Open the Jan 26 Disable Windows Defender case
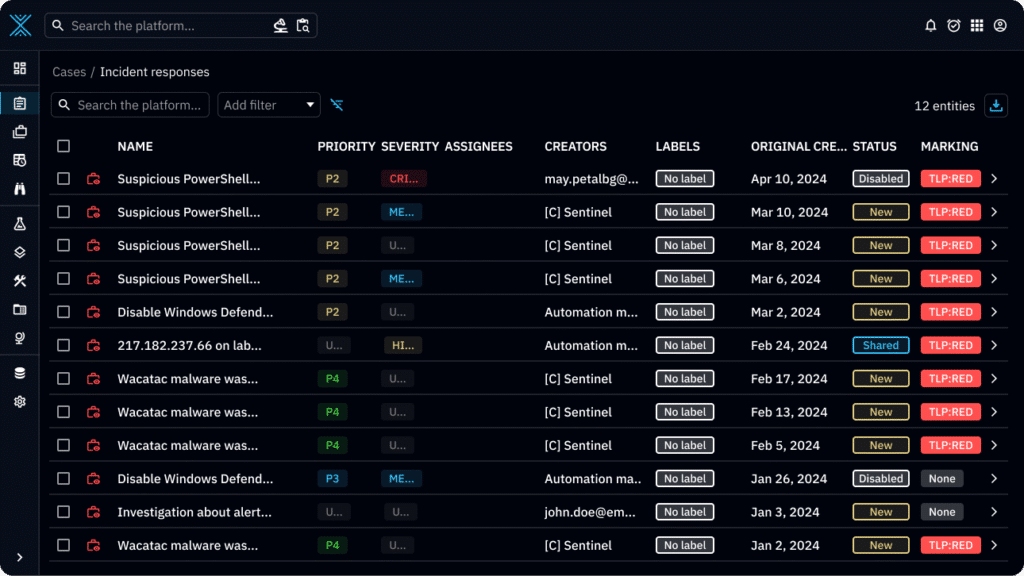 [x=195, y=479]
